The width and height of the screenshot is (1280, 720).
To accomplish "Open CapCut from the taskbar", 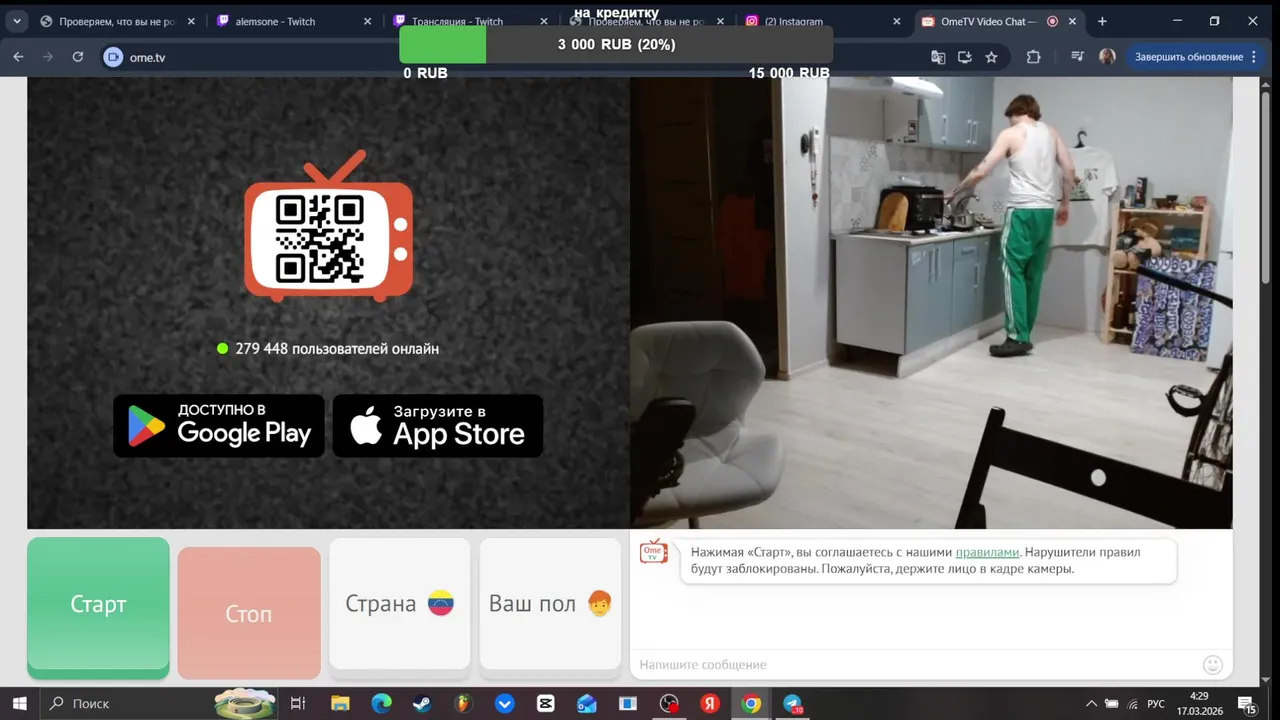I will click(545, 704).
